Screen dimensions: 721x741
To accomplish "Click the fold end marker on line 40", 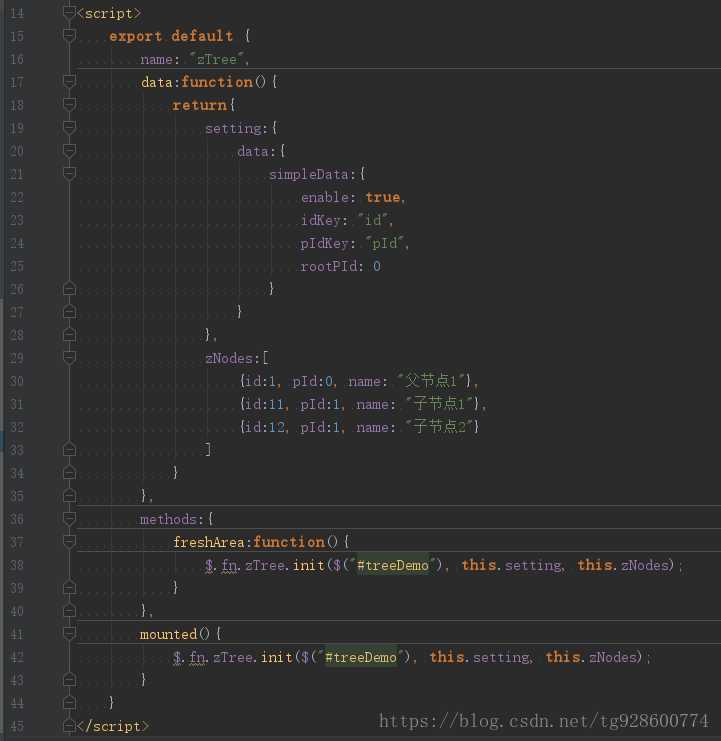I will 69,611.
